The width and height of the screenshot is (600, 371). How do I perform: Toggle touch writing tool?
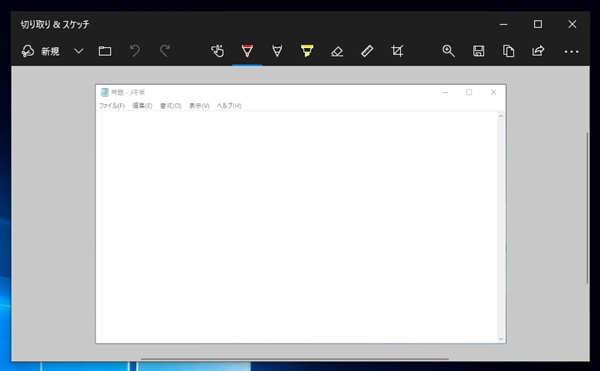[x=217, y=51]
